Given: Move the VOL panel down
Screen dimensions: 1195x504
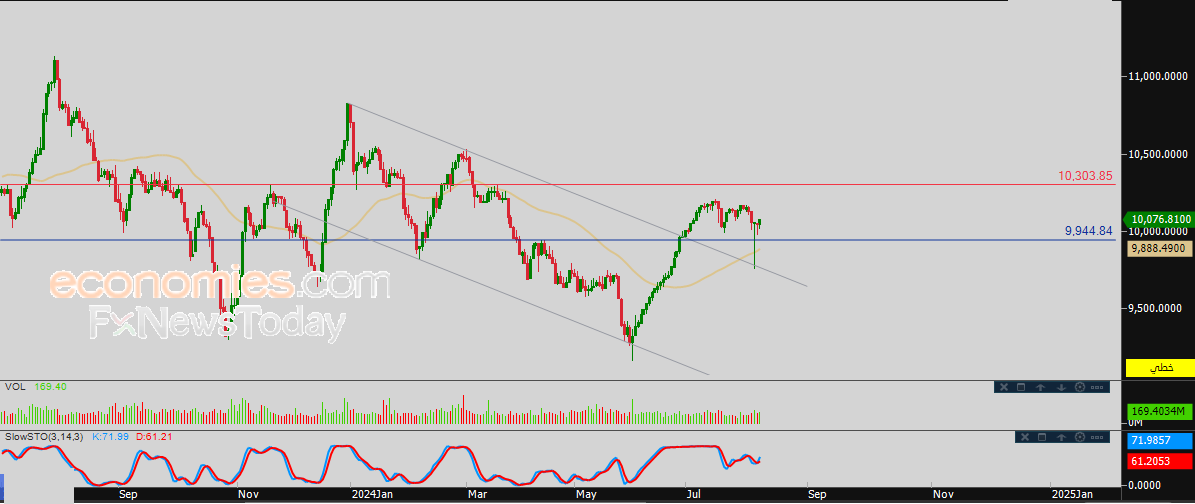Looking at the screenshot, I should click(1061, 387).
